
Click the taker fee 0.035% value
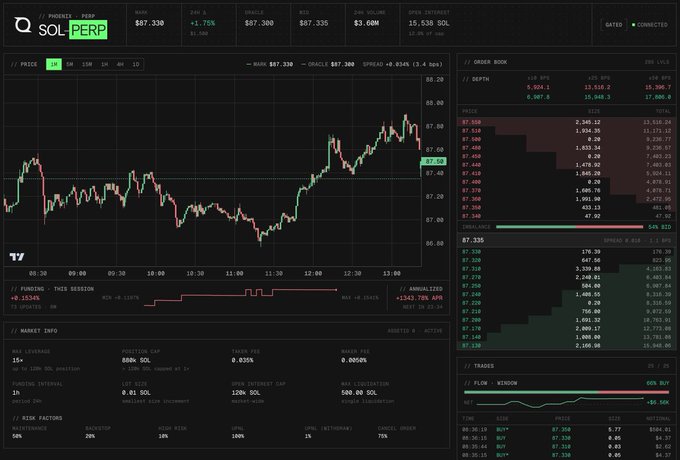(242, 360)
